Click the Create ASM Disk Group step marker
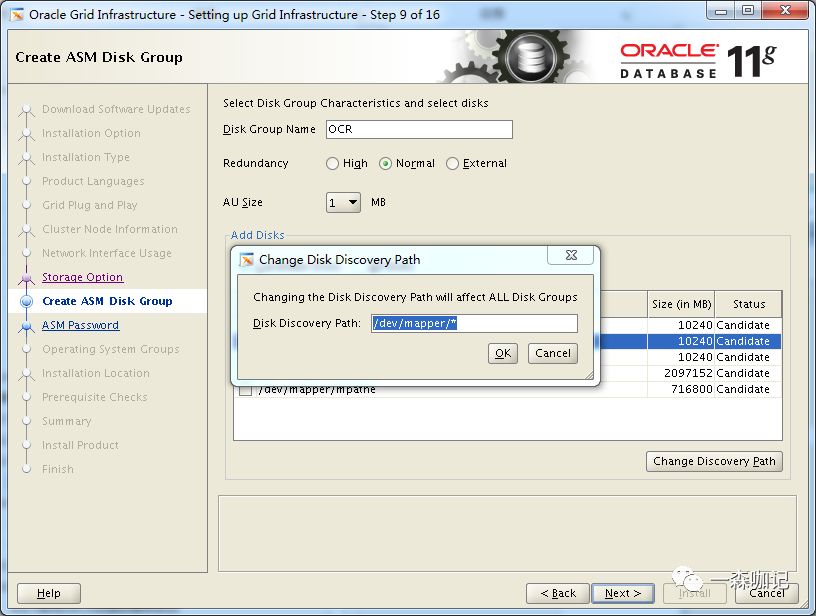The image size is (816, 616). click(x=27, y=301)
